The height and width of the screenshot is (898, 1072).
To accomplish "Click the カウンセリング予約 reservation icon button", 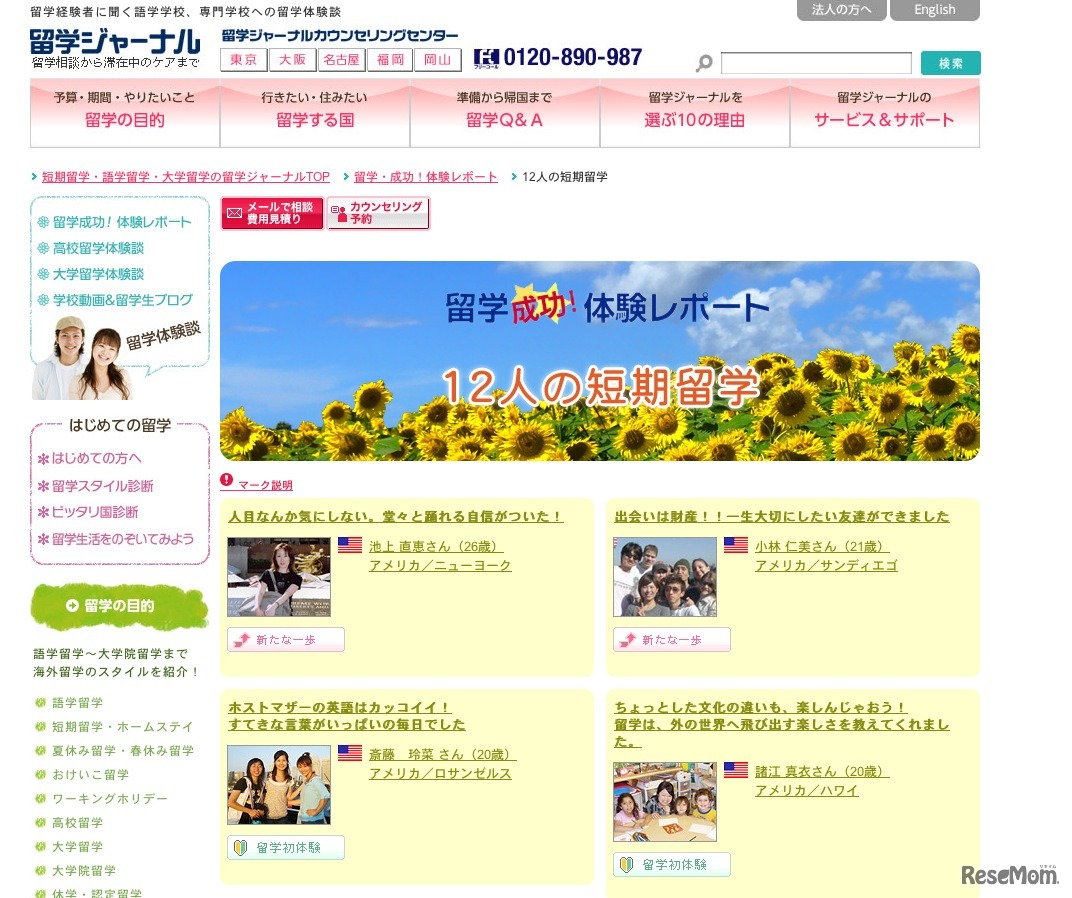I will tap(378, 213).
